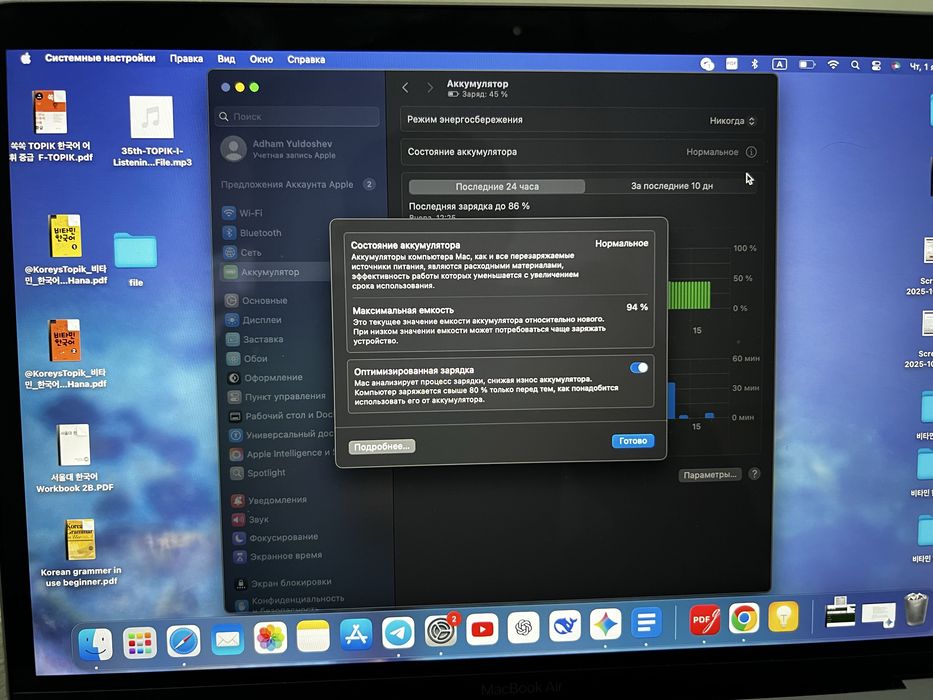933x700 pixels.
Task: Open Safari from the Dock
Action: 183,641
